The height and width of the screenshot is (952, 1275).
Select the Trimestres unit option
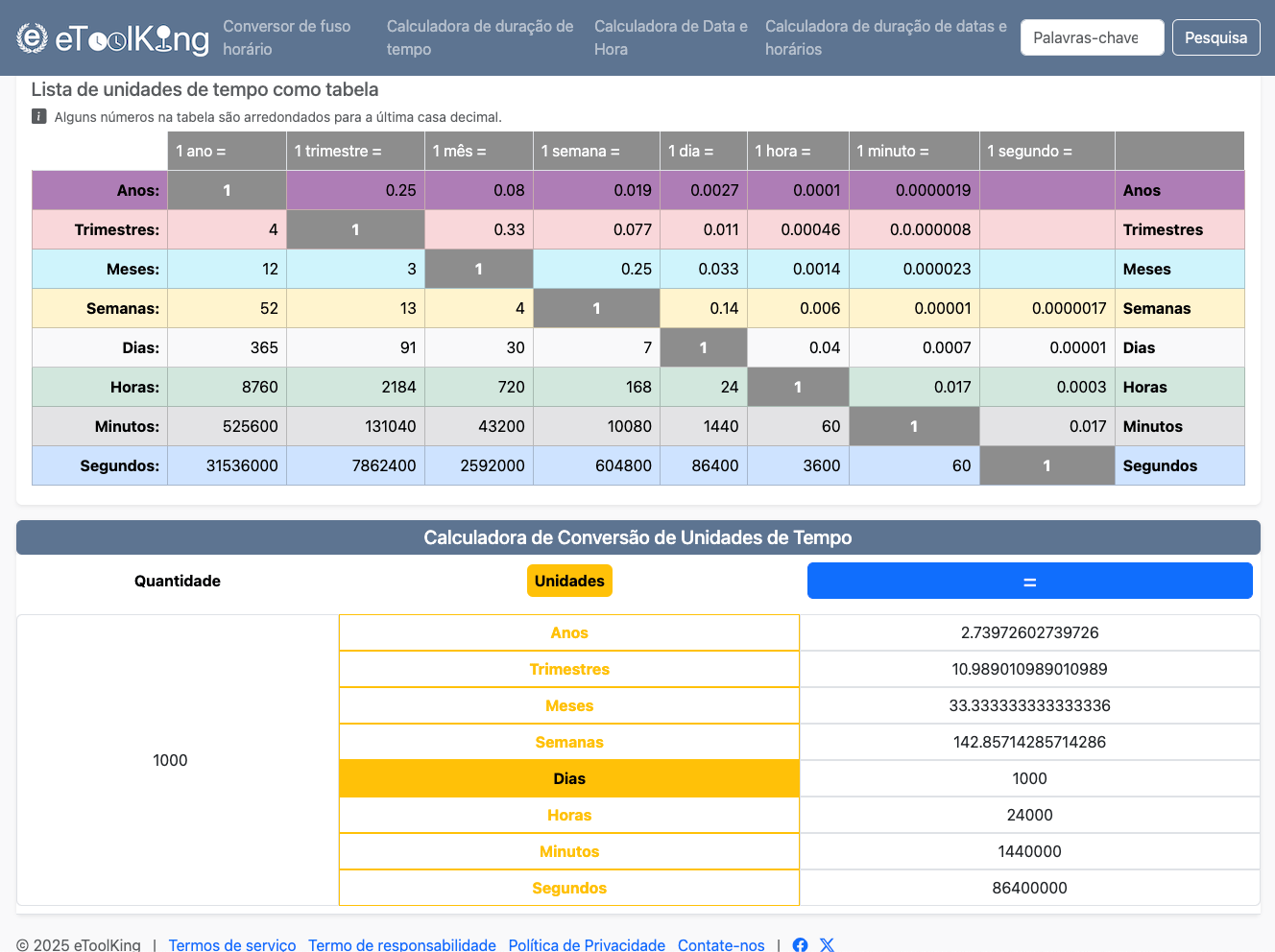tap(569, 670)
